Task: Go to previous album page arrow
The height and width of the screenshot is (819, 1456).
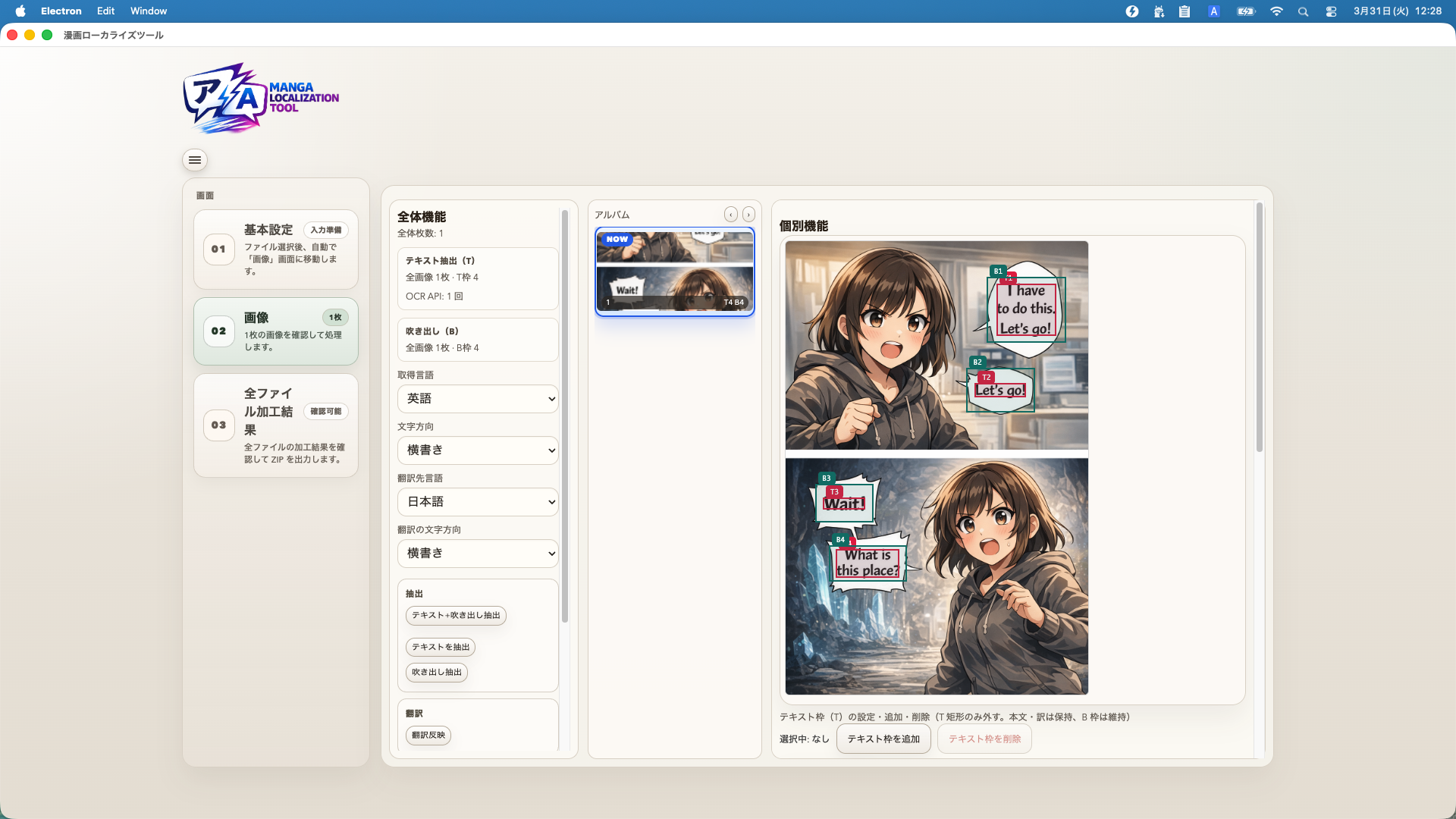Action: click(730, 215)
